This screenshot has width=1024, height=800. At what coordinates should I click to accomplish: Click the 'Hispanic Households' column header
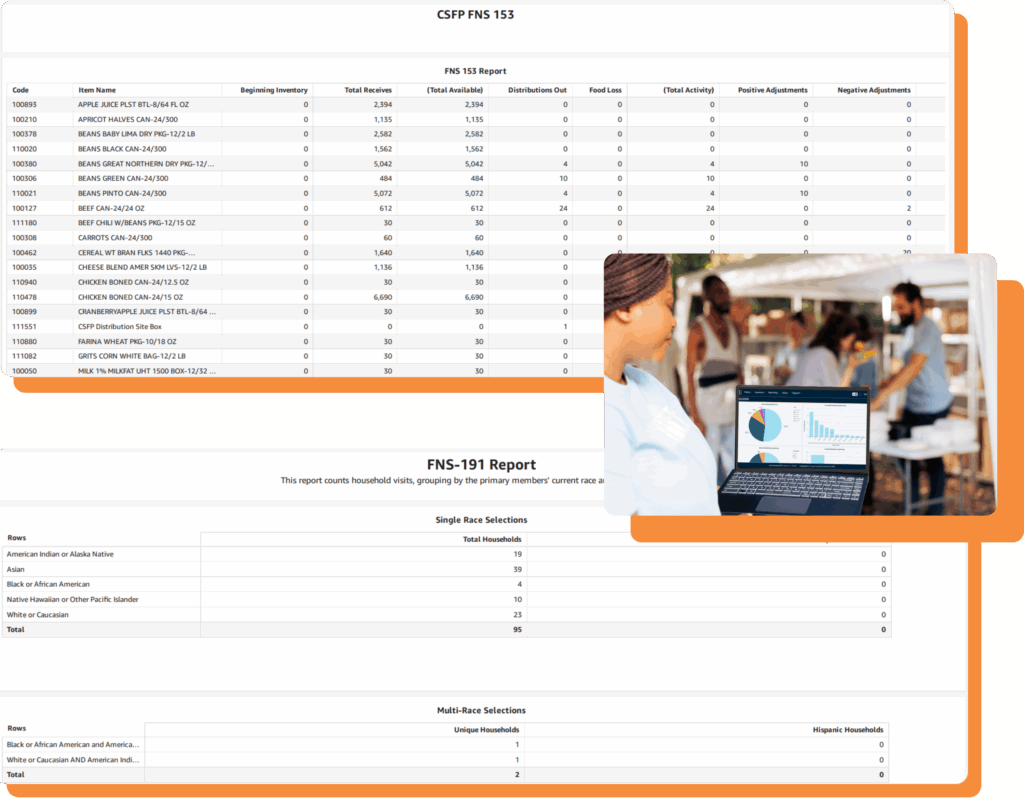pyautogui.click(x=848, y=729)
